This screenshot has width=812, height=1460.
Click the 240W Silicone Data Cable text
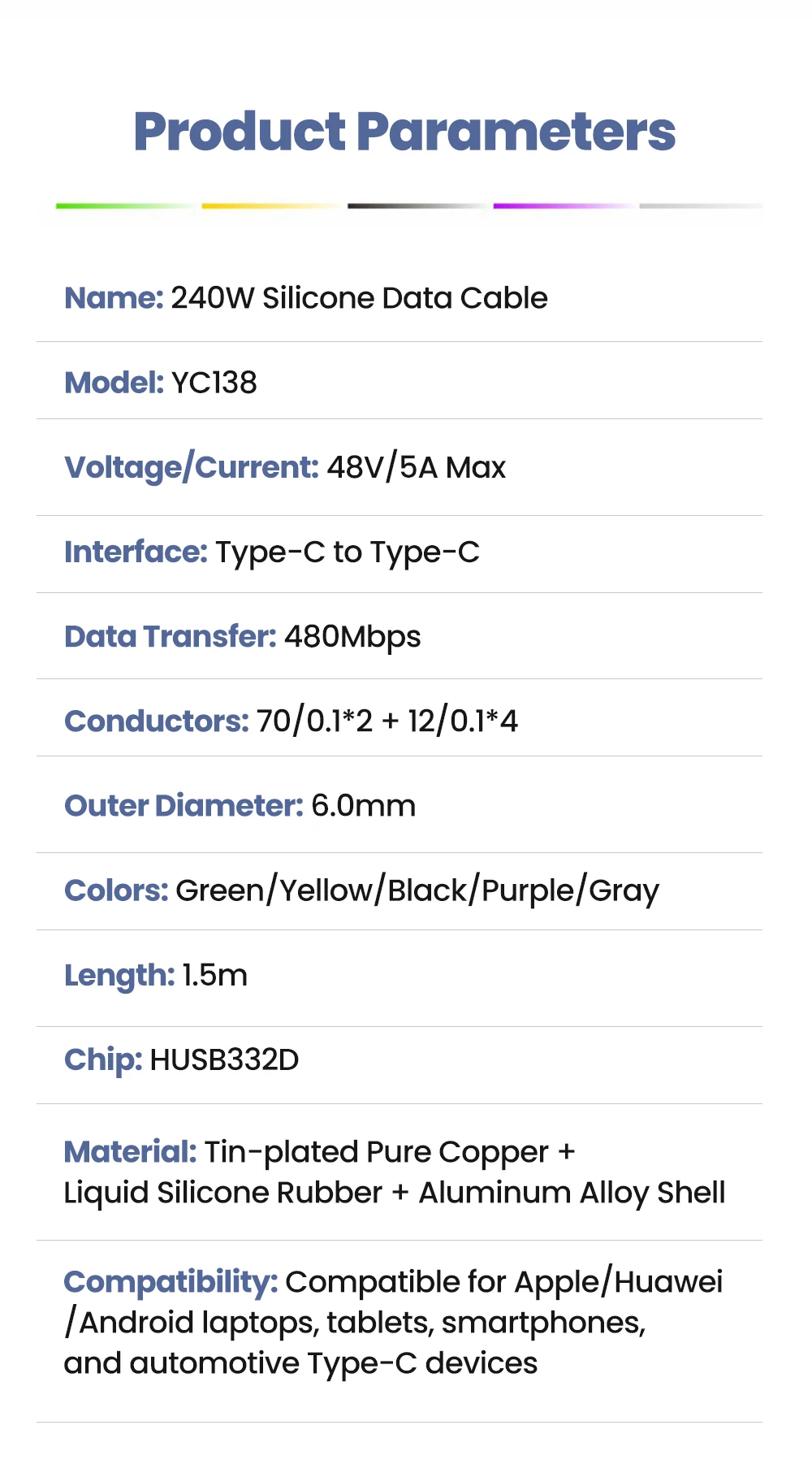359,298
